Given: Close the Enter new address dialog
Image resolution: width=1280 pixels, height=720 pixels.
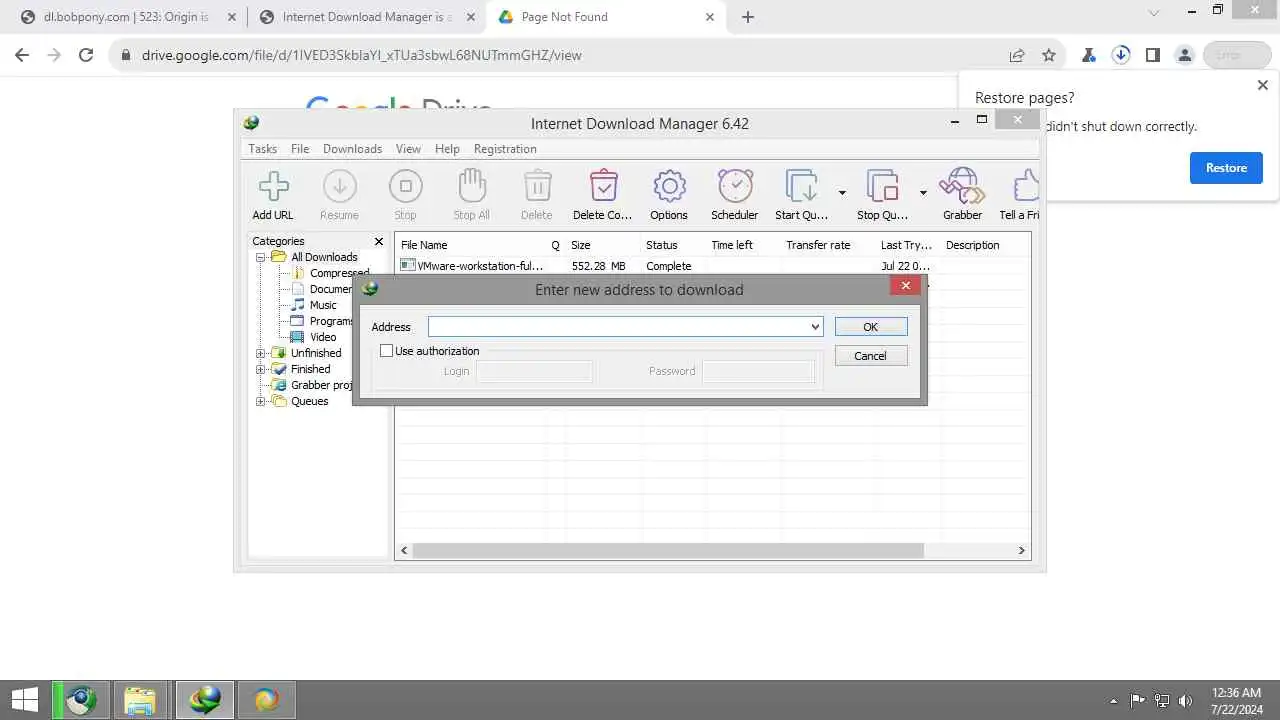Looking at the screenshot, I should point(905,285).
